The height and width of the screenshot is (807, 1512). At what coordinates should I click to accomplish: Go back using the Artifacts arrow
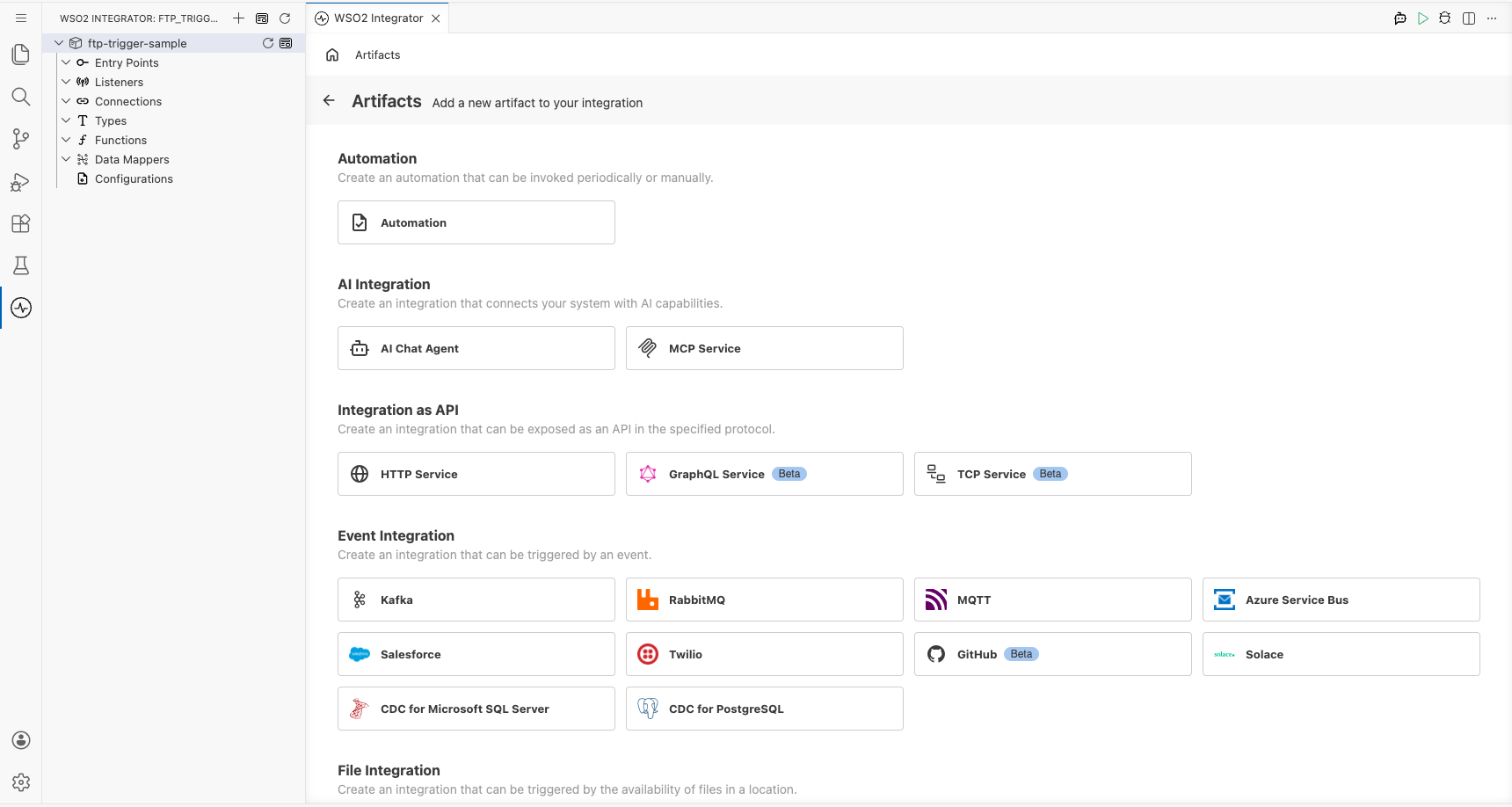point(329,100)
